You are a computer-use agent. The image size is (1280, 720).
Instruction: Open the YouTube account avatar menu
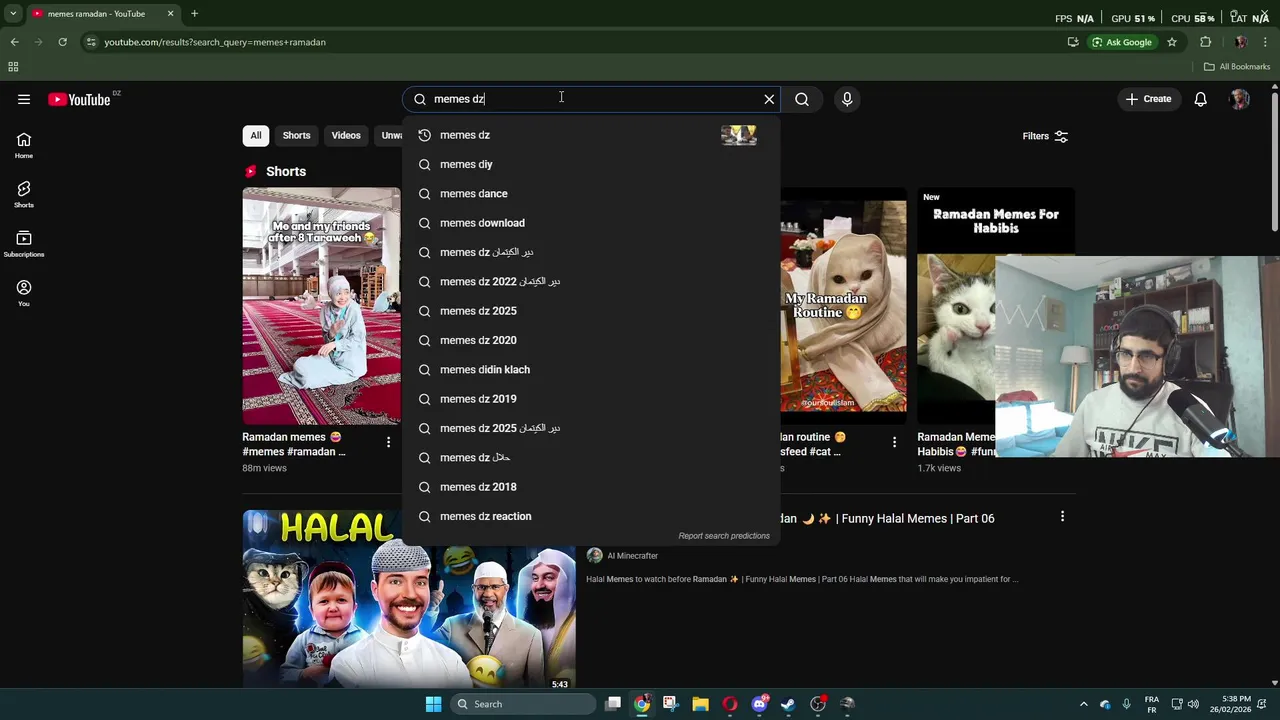pyautogui.click(x=1240, y=99)
